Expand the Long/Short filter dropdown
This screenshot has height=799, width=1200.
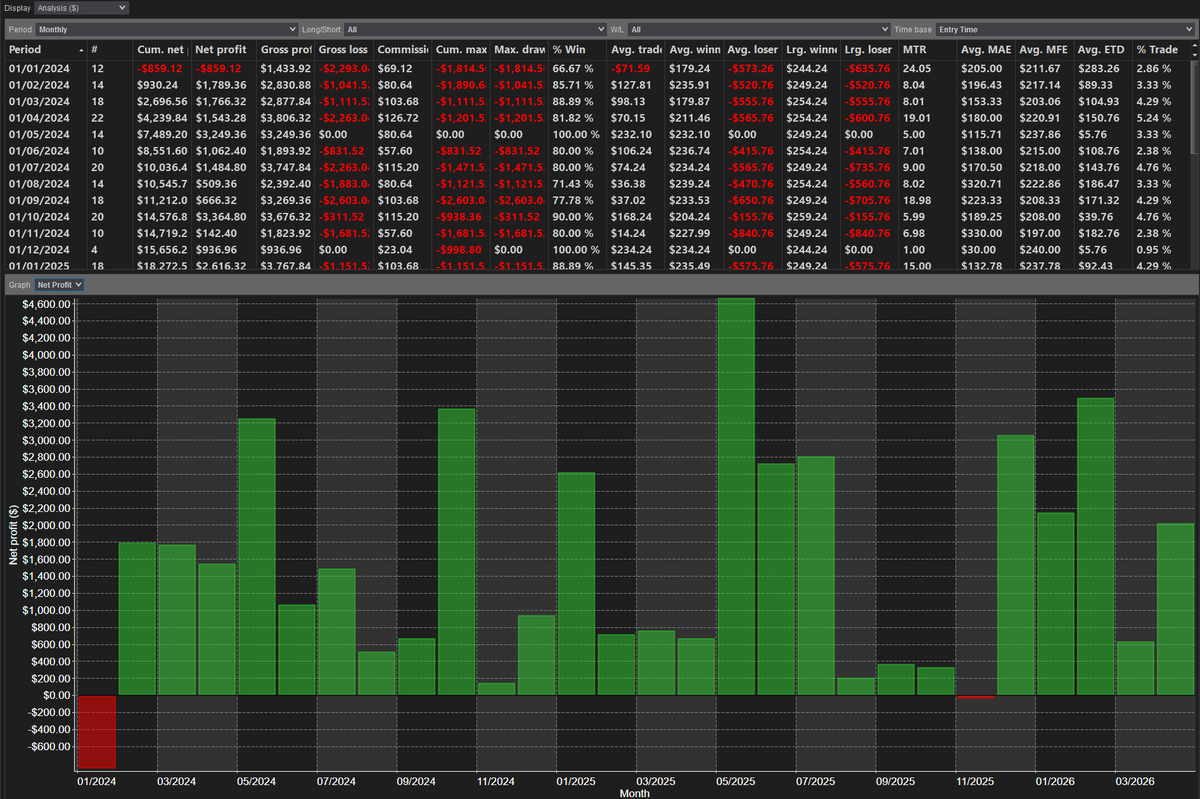(475, 30)
